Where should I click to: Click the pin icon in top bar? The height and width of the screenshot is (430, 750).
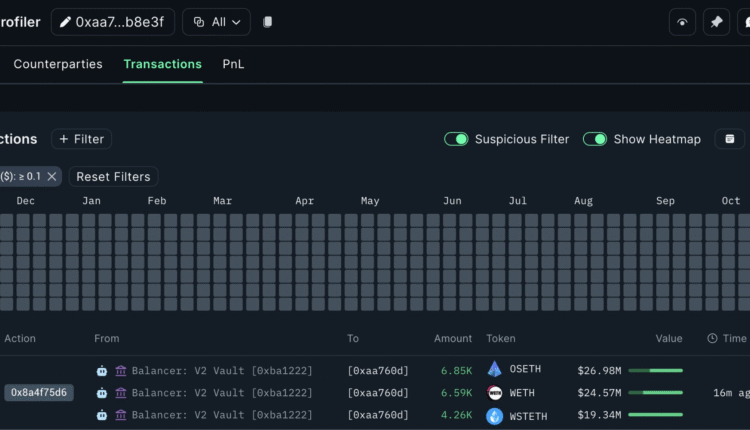pyautogui.click(x=715, y=22)
